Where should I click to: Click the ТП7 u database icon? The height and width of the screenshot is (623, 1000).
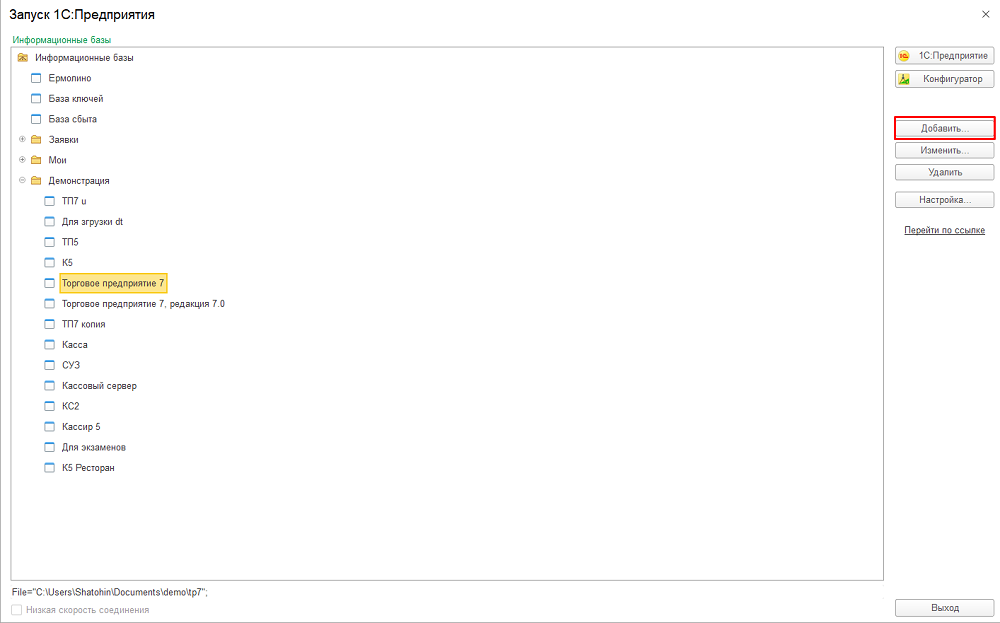click(50, 201)
